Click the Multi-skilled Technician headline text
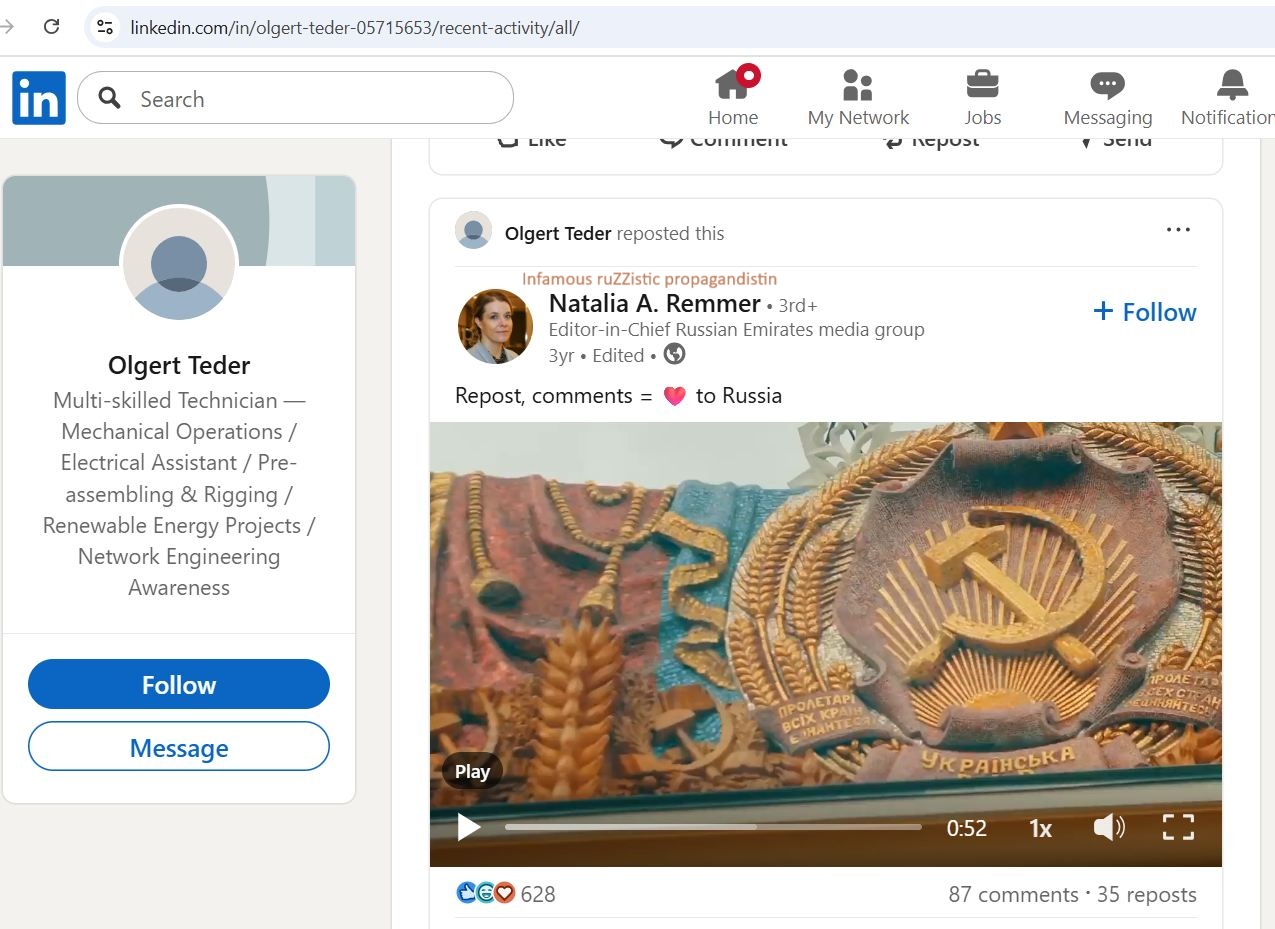The height and width of the screenshot is (929, 1275). click(x=179, y=494)
